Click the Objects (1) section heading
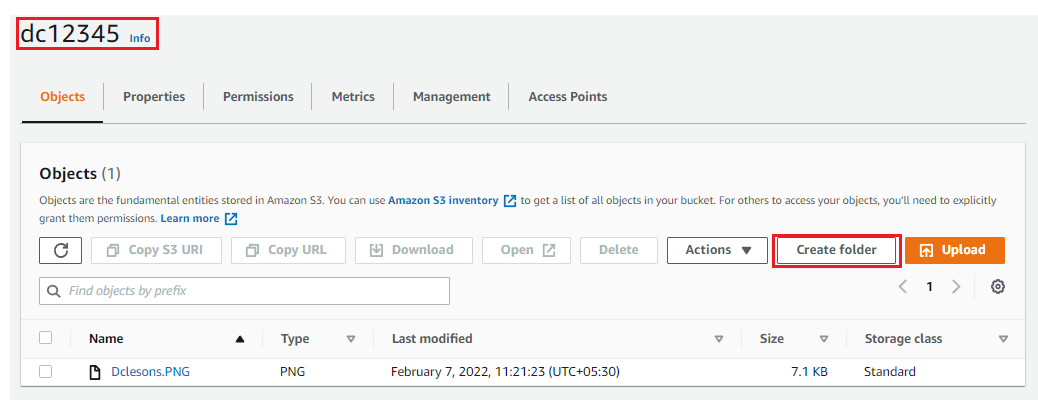Viewport: 1038px width, 400px height. click(80, 174)
